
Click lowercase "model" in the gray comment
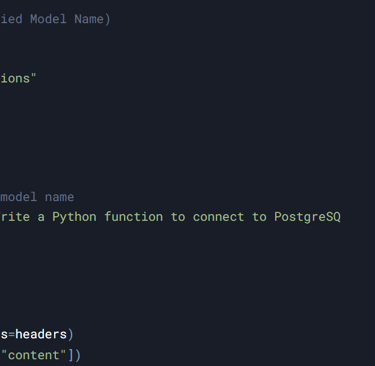(x=19, y=197)
